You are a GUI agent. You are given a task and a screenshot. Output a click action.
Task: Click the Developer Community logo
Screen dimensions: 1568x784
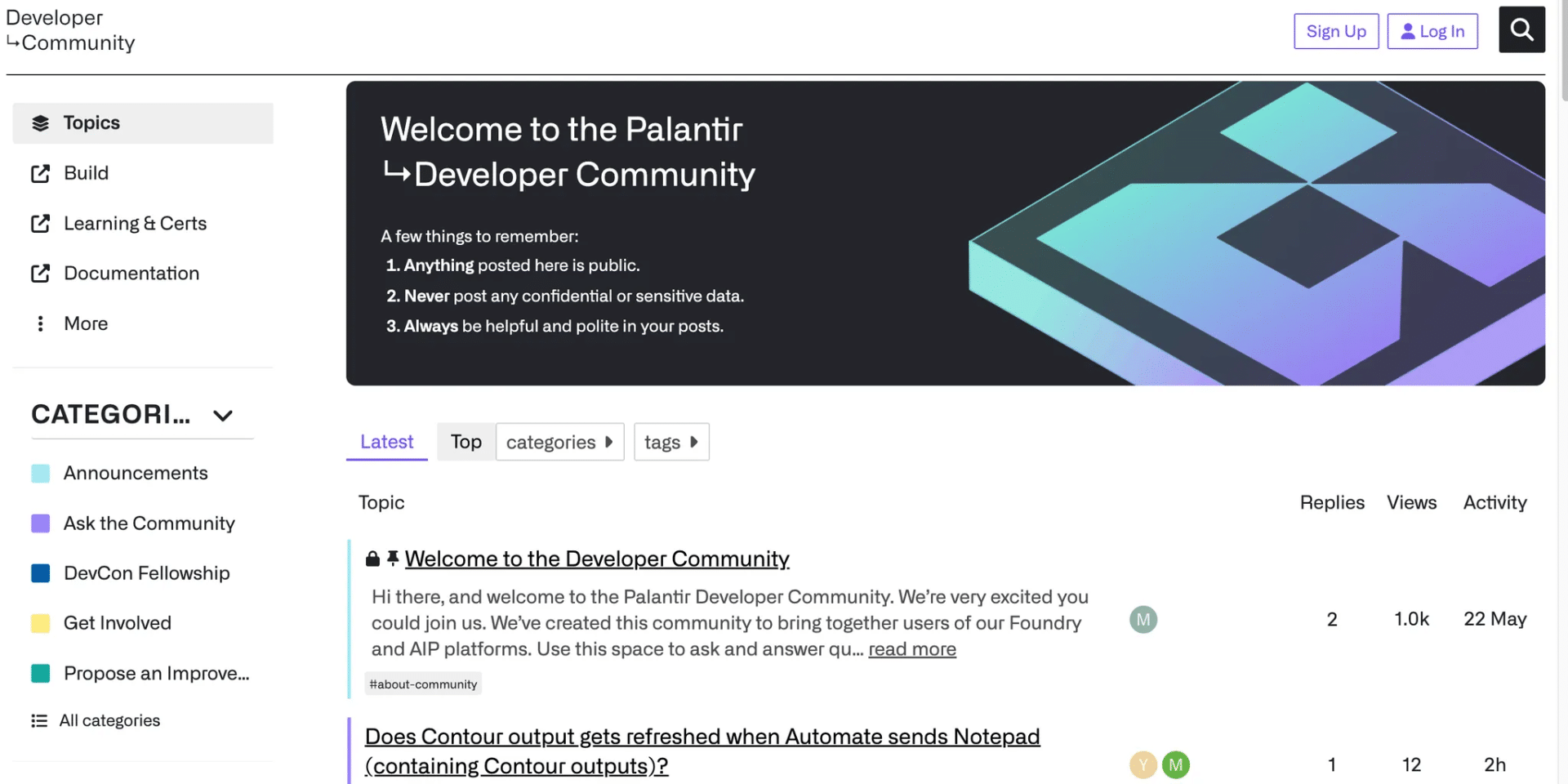click(x=70, y=30)
